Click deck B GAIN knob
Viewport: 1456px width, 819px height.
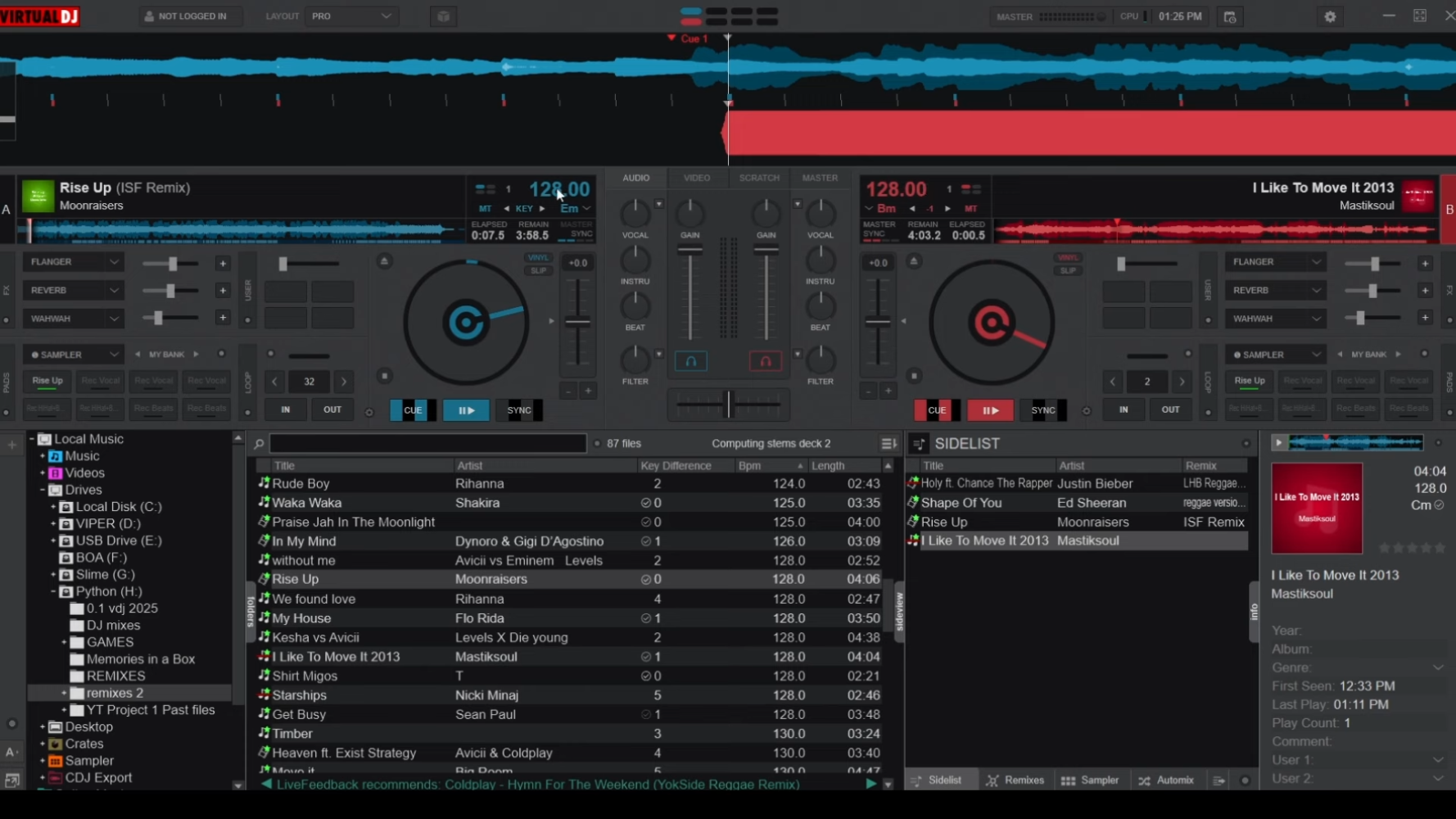coord(766,214)
